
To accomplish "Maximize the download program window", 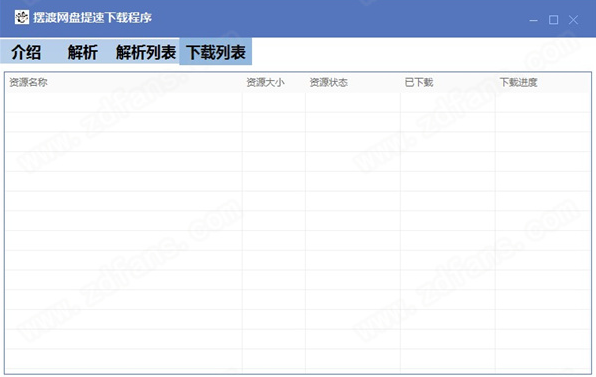I will point(553,20).
